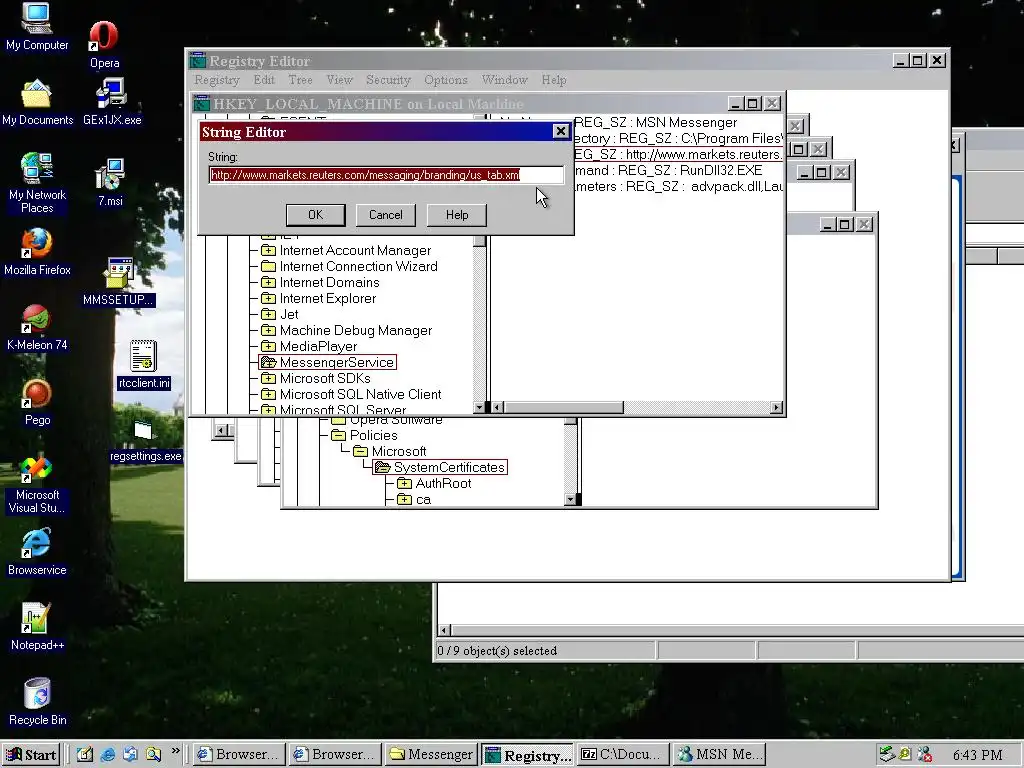Switch to Messenger taskbar button
Image resolution: width=1024 pixels, height=768 pixels.
click(431, 755)
